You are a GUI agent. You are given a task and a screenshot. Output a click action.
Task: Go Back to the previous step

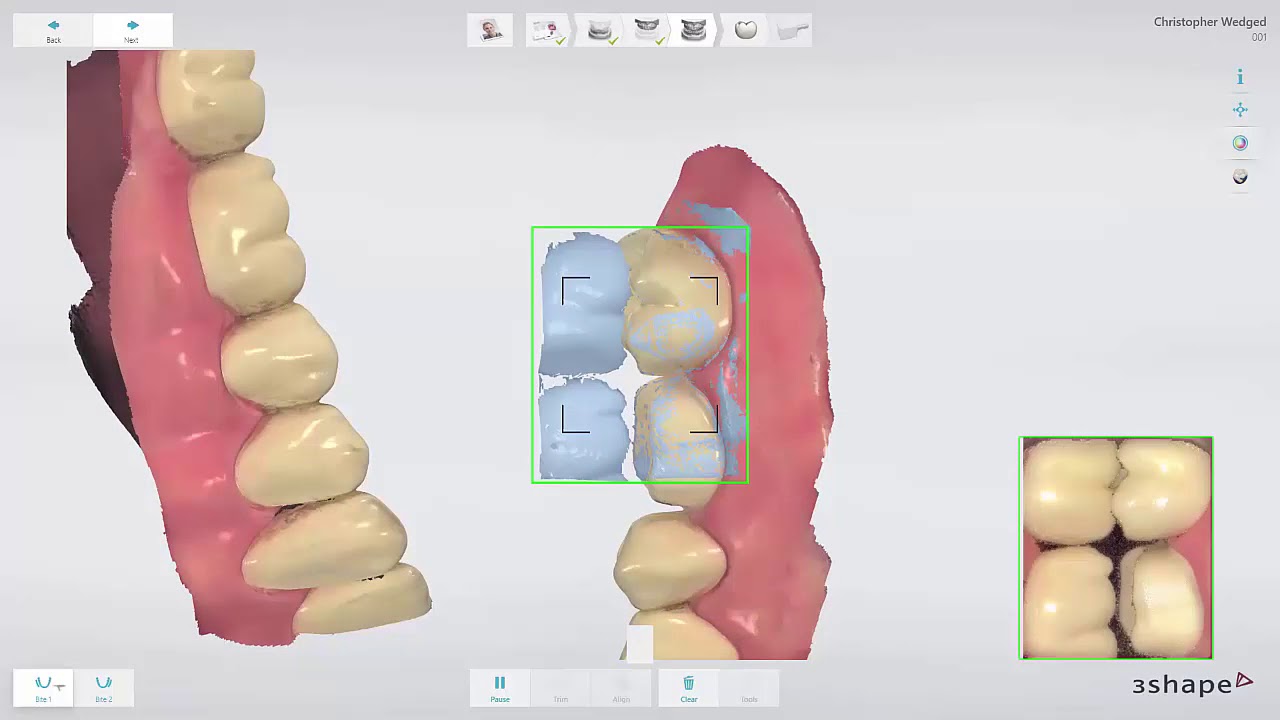[53, 30]
